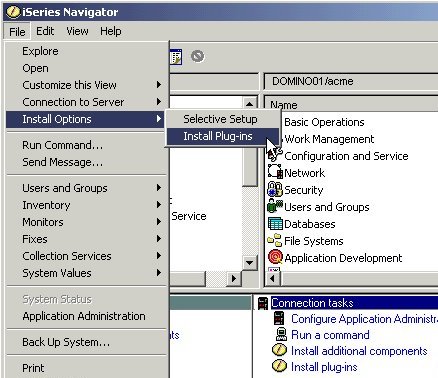Screen dimensions: 438x378
Task: Click the Databases table icon
Action: pyautogui.click(x=275, y=223)
